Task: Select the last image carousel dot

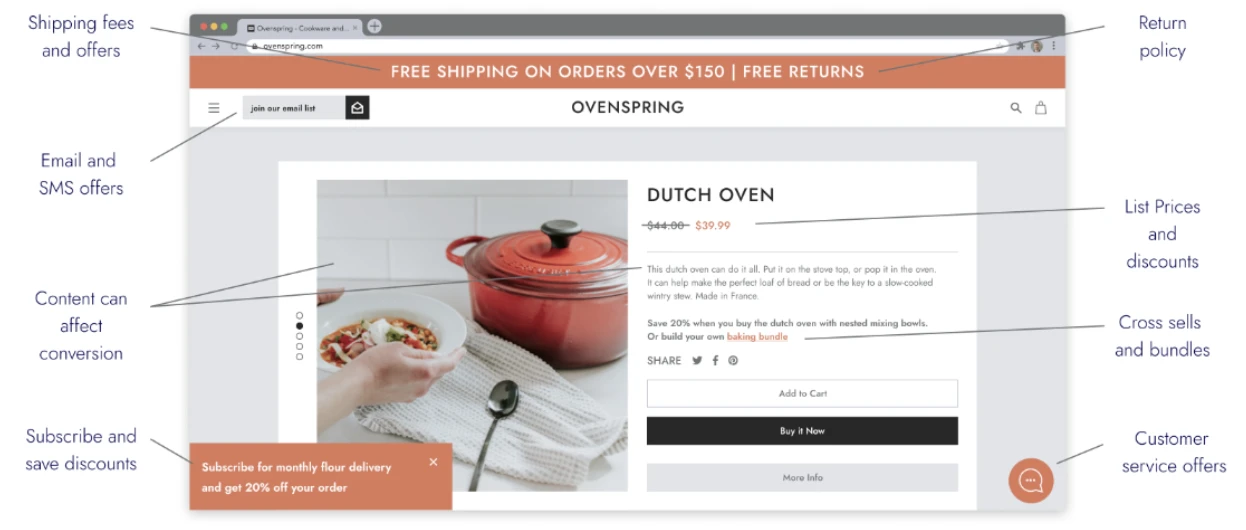Action: [299, 357]
